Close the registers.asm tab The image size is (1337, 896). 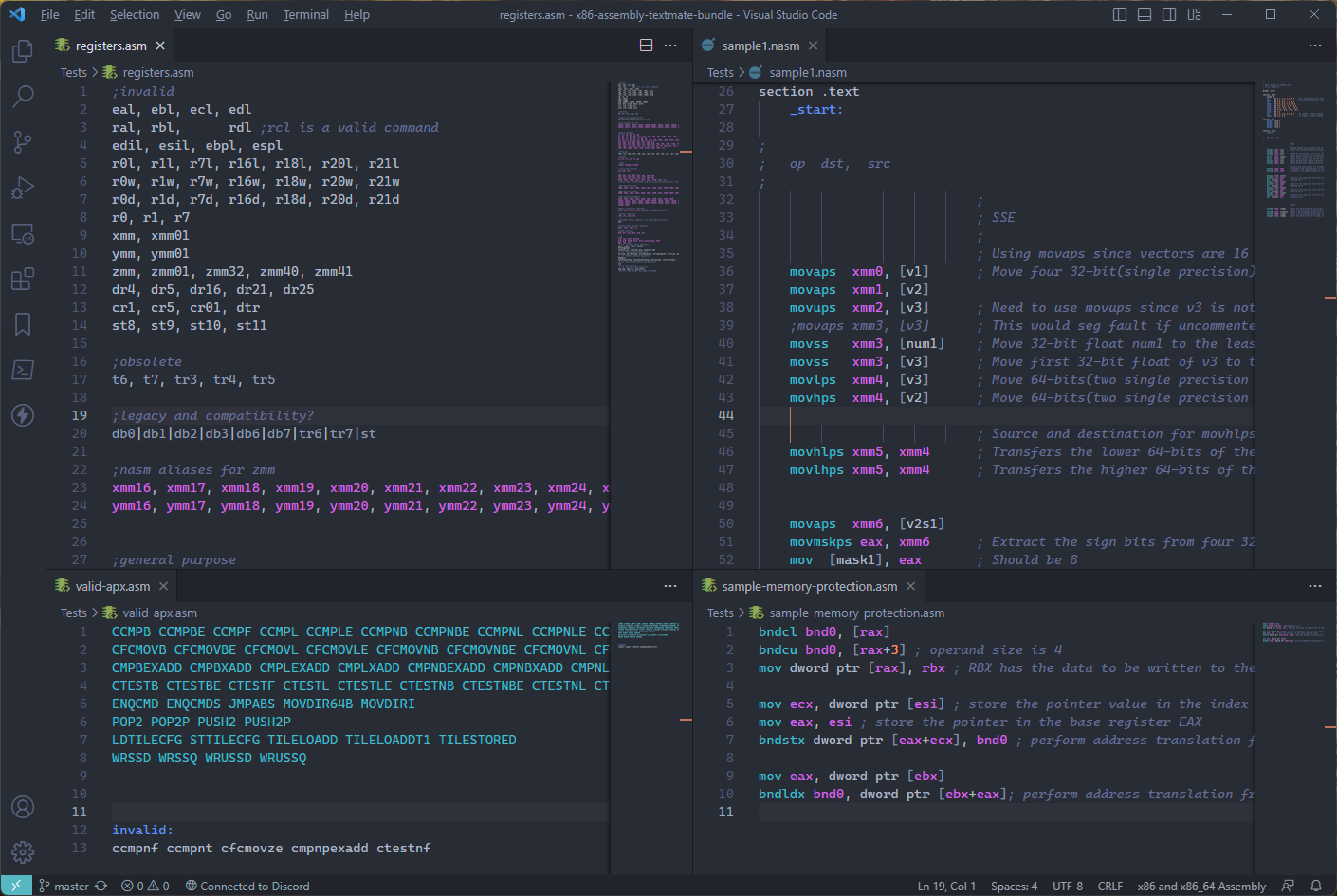pos(160,46)
